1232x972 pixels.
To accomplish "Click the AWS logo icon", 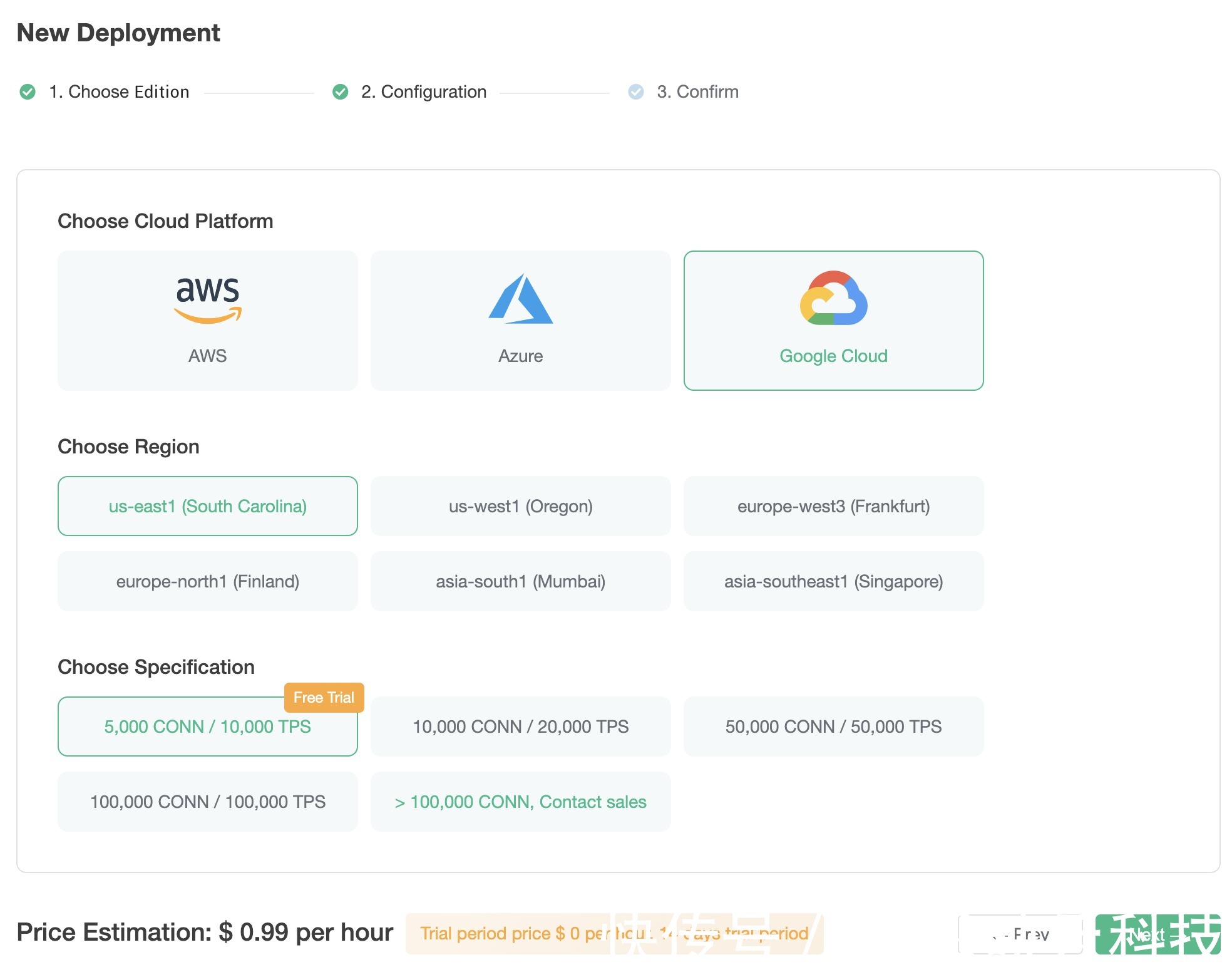I will pos(207,301).
